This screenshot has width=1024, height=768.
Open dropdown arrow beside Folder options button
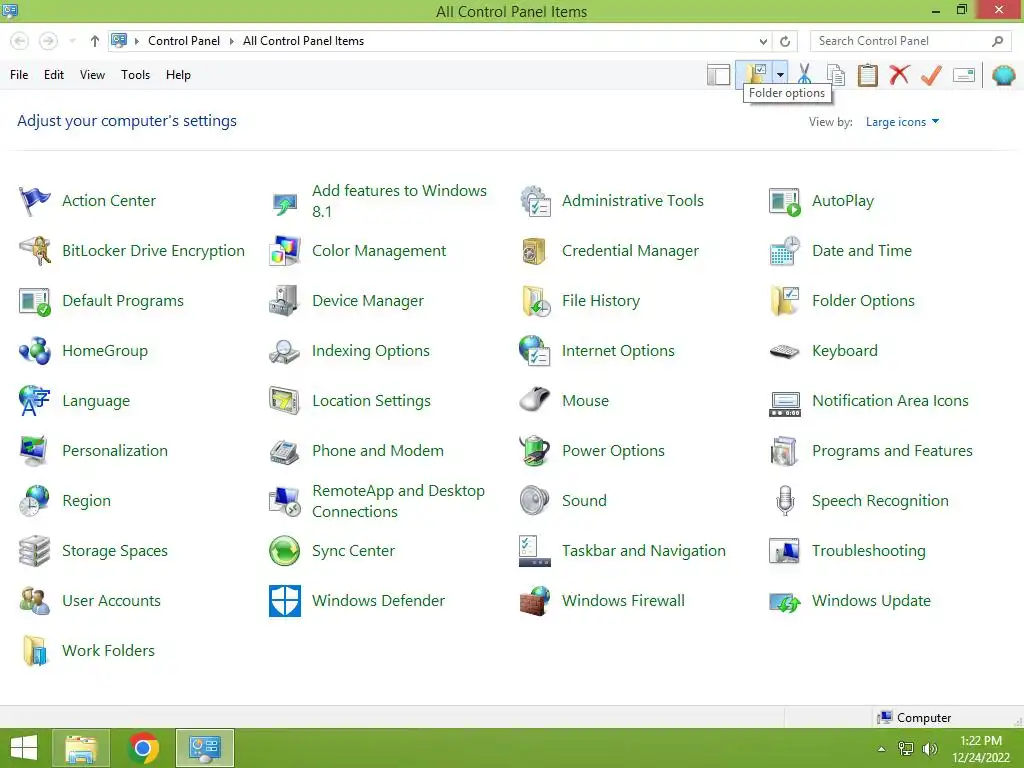(780, 74)
